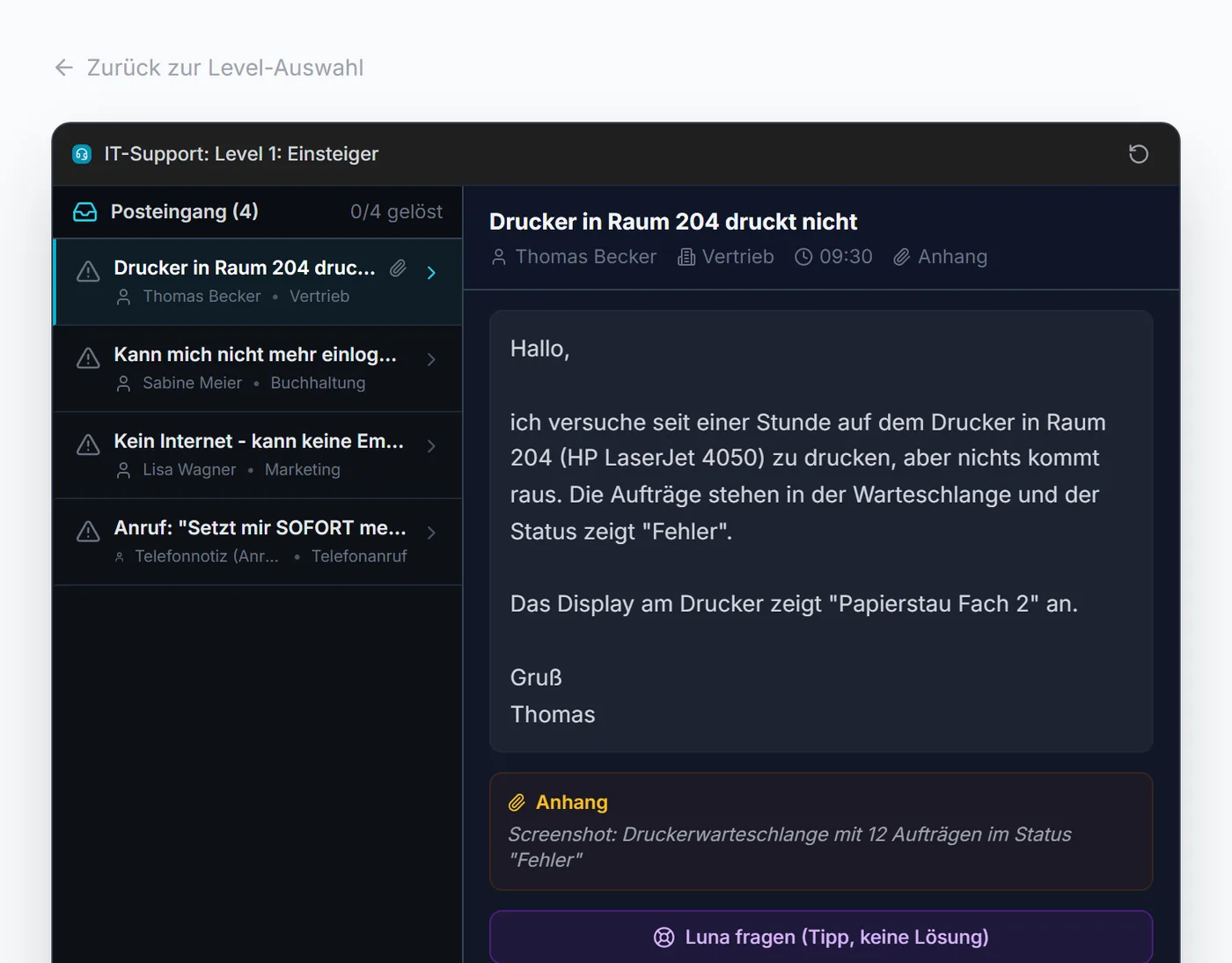Select the Kein Internet - kann keine Em... ticket
The image size is (1232, 963).
(258, 455)
